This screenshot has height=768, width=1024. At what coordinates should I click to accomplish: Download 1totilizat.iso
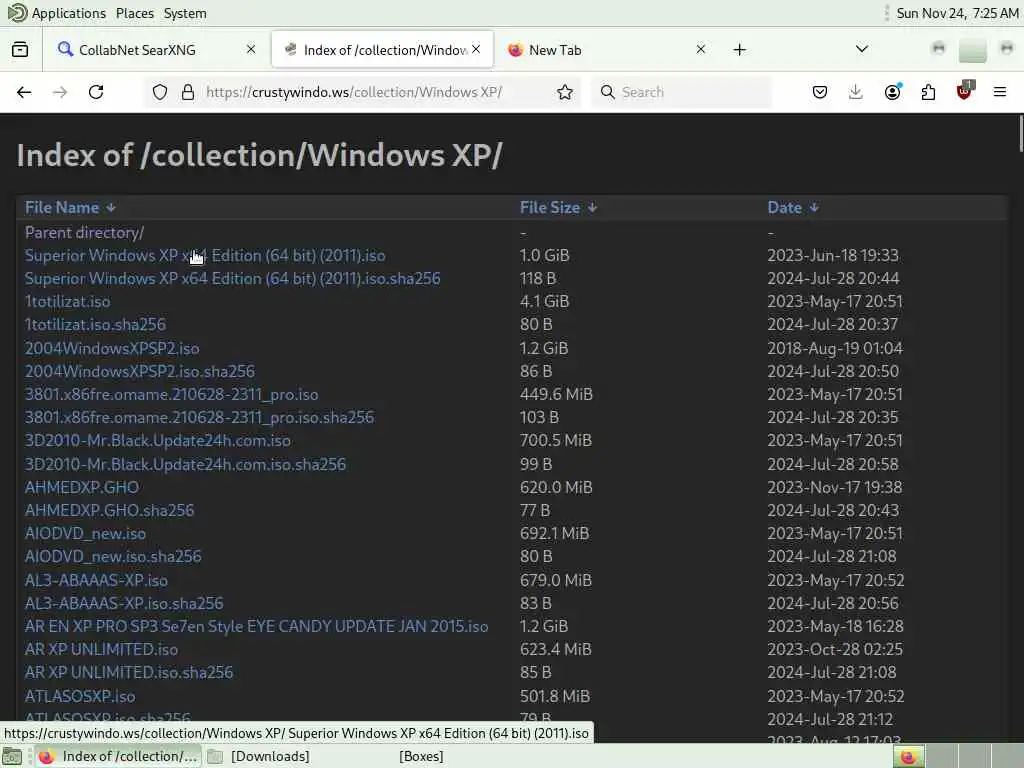67,302
